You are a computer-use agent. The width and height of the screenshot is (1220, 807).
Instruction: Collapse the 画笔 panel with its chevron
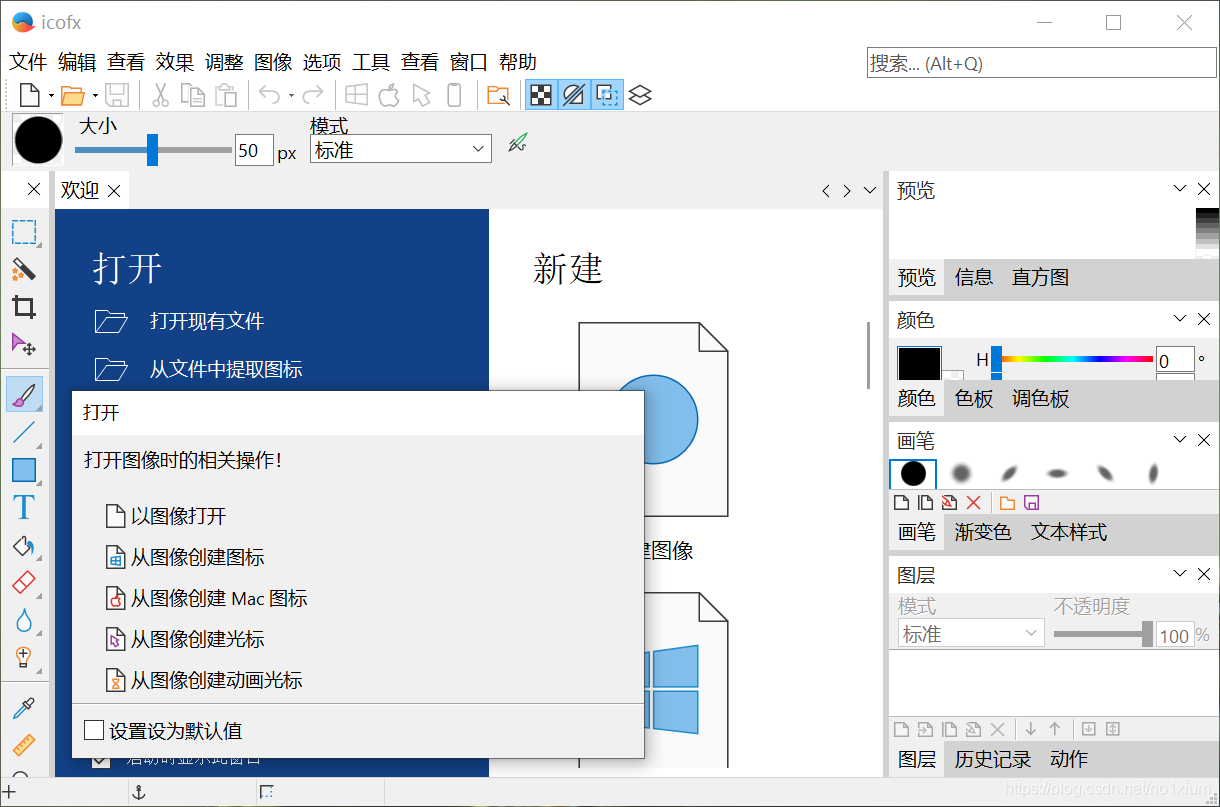pos(1180,440)
